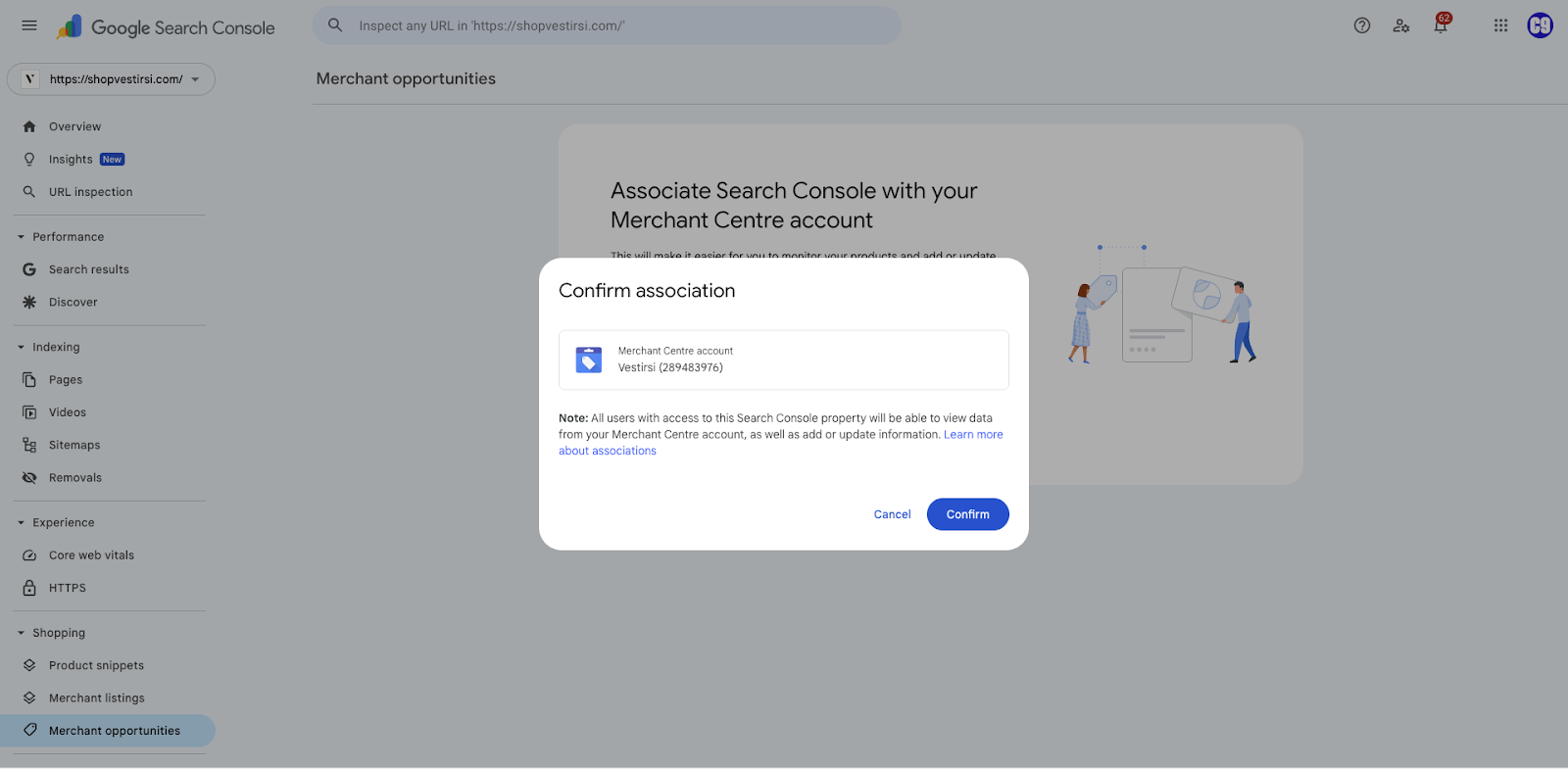
Task: Open Merchant listings in sidebar
Action: coord(96,698)
